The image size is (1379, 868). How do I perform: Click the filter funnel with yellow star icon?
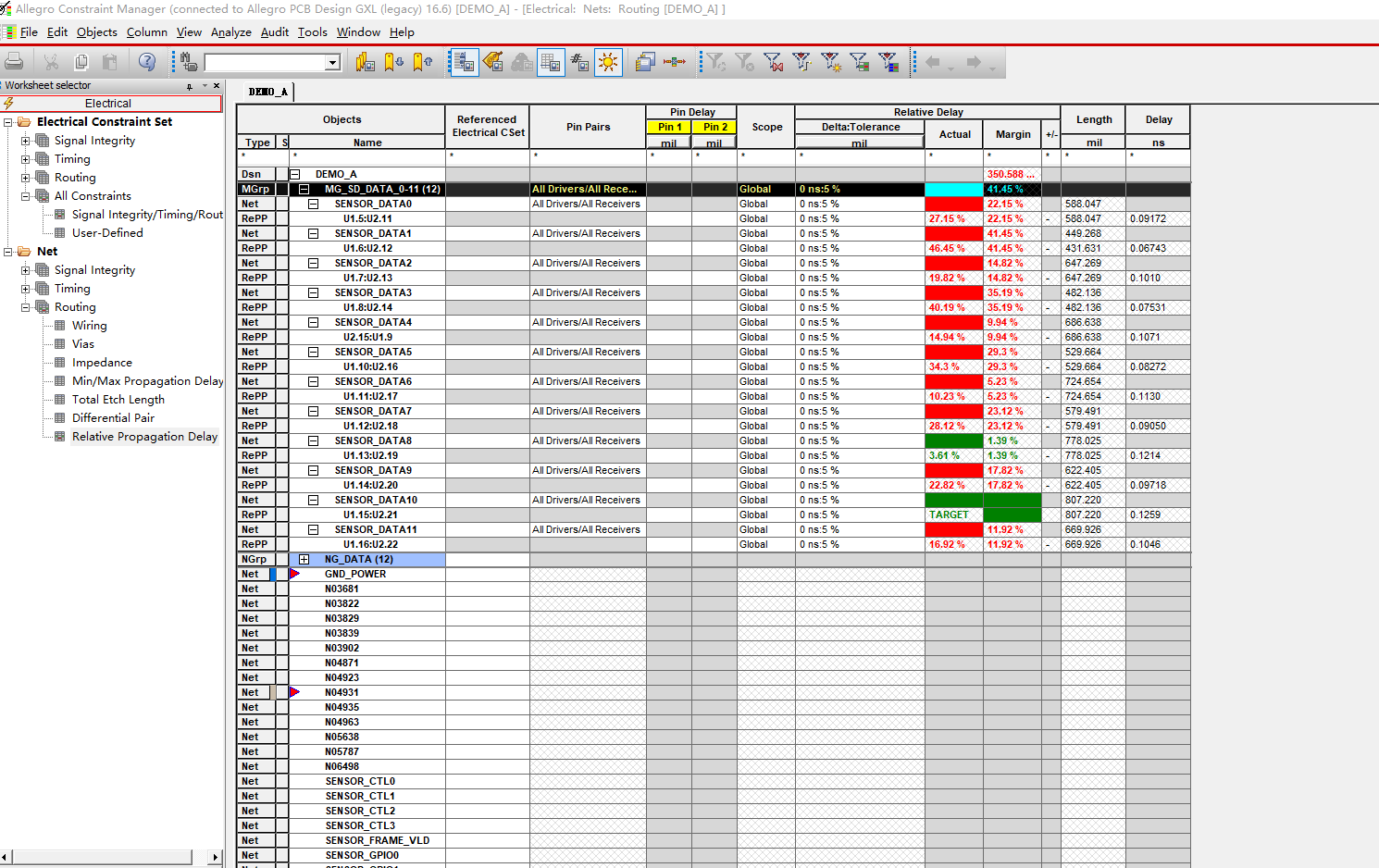point(831,62)
